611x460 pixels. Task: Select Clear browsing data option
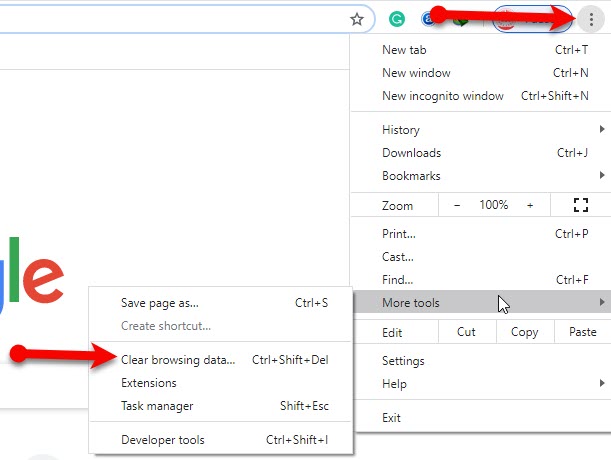178,360
